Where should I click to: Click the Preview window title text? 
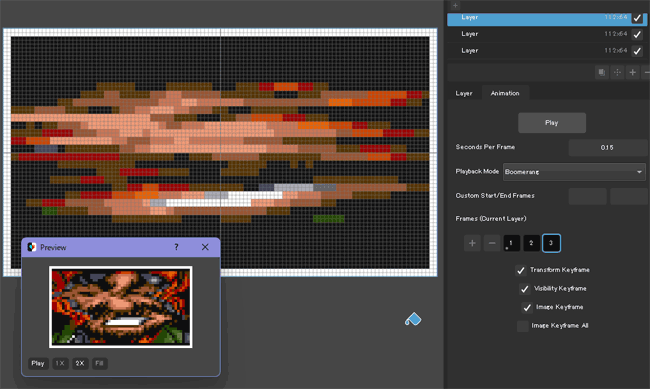click(x=53, y=248)
